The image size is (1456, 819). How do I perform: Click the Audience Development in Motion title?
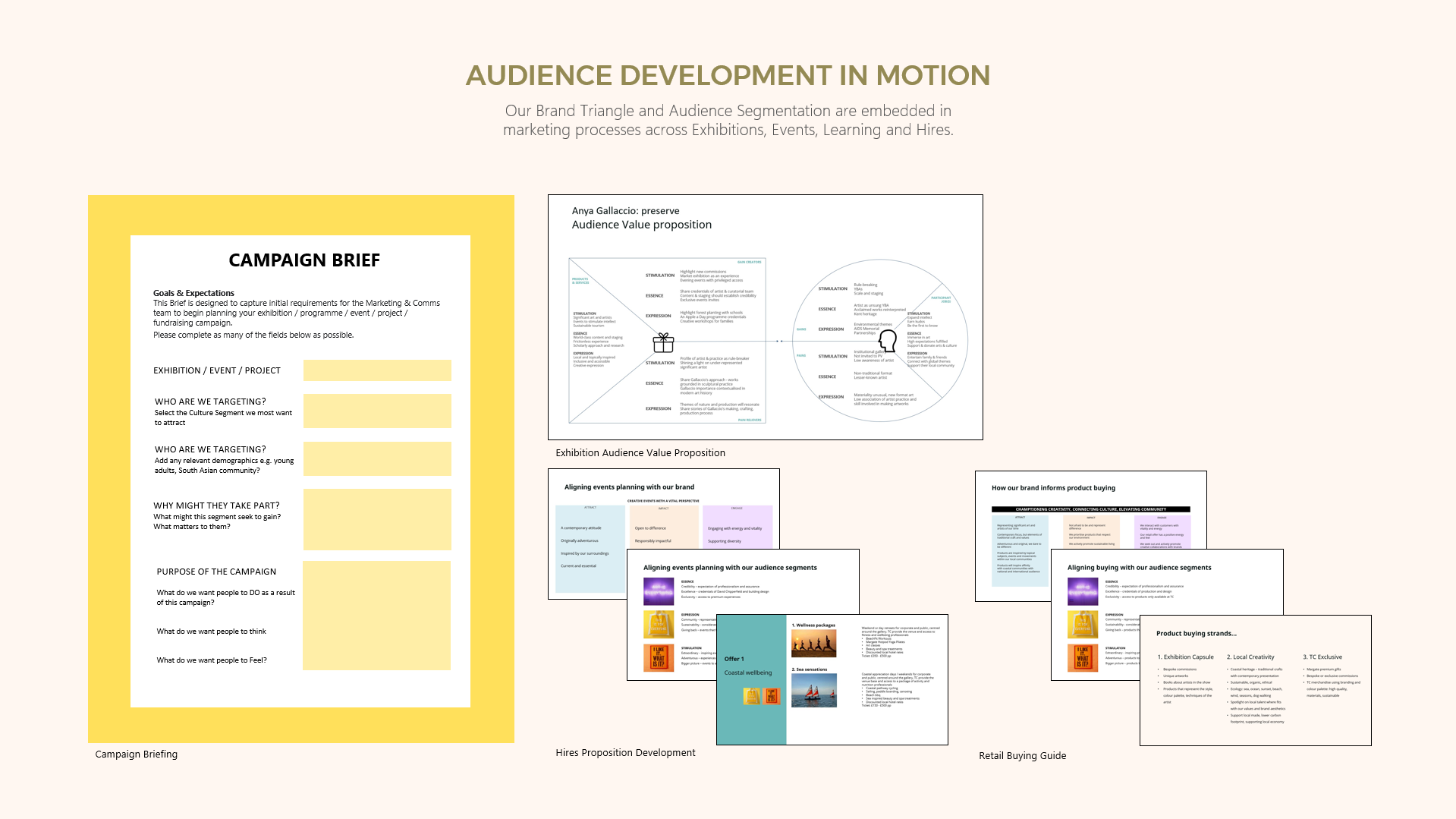pyautogui.click(x=728, y=75)
